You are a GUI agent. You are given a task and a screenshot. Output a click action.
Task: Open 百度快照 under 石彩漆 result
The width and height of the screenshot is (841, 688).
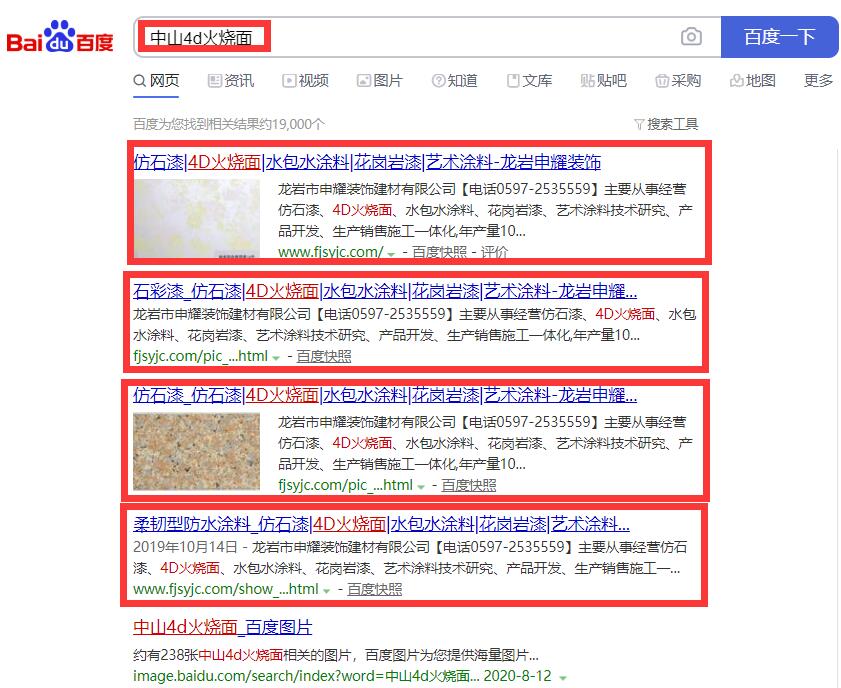point(324,356)
